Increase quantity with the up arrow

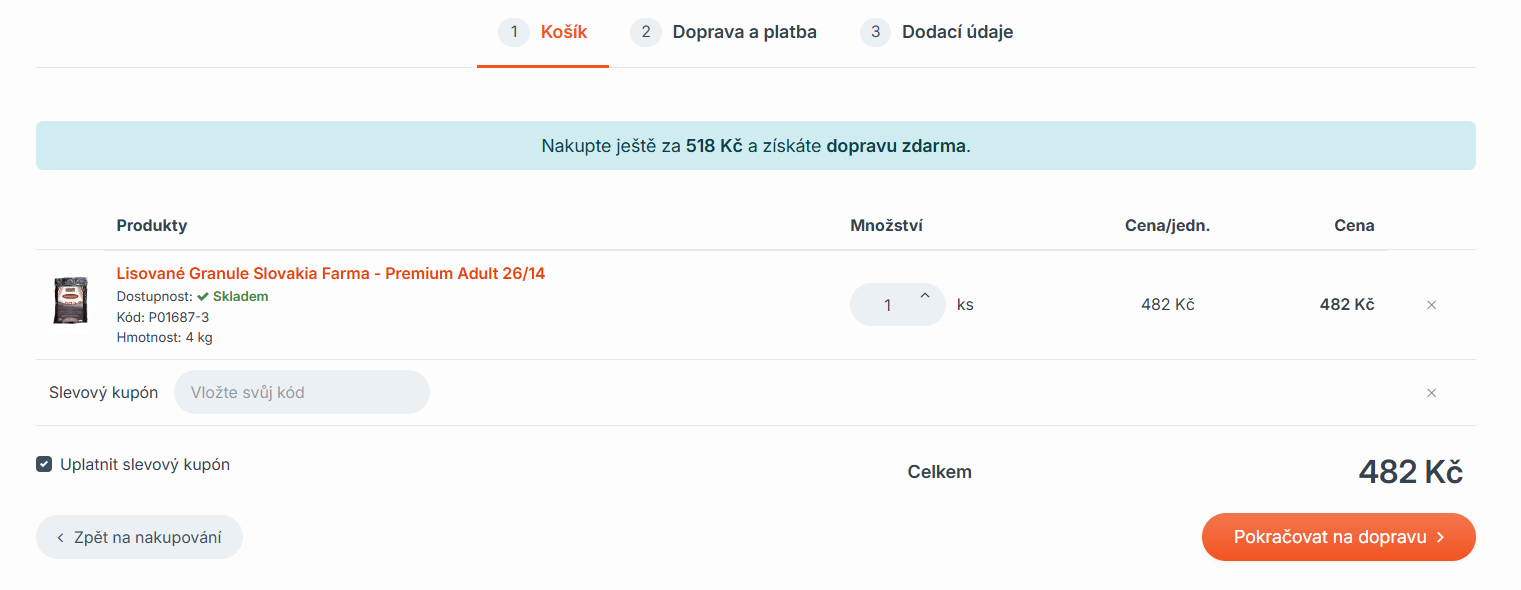[x=924, y=295]
